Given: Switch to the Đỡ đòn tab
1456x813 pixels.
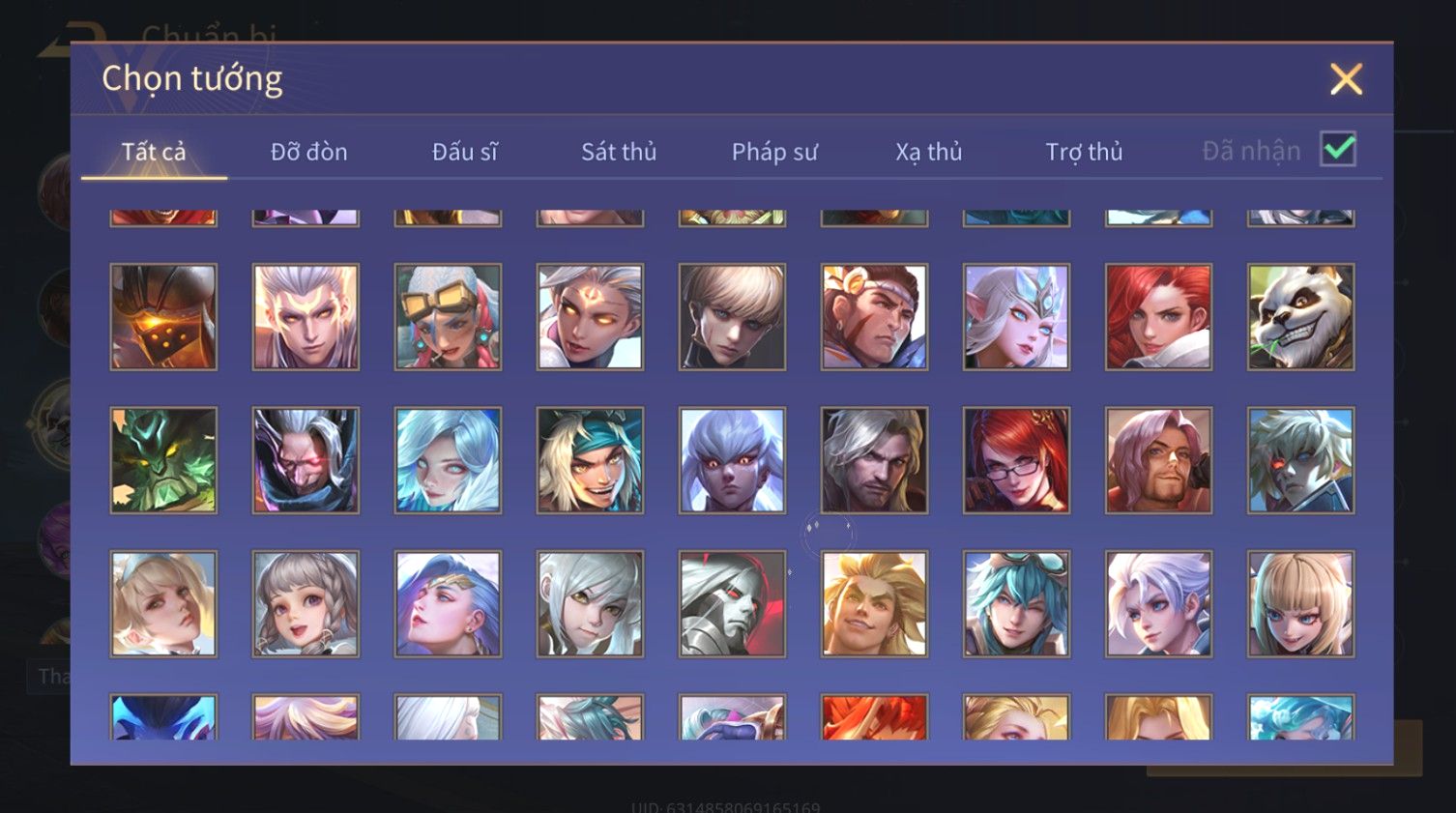Looking at the screenshot, I should (308, 152).
